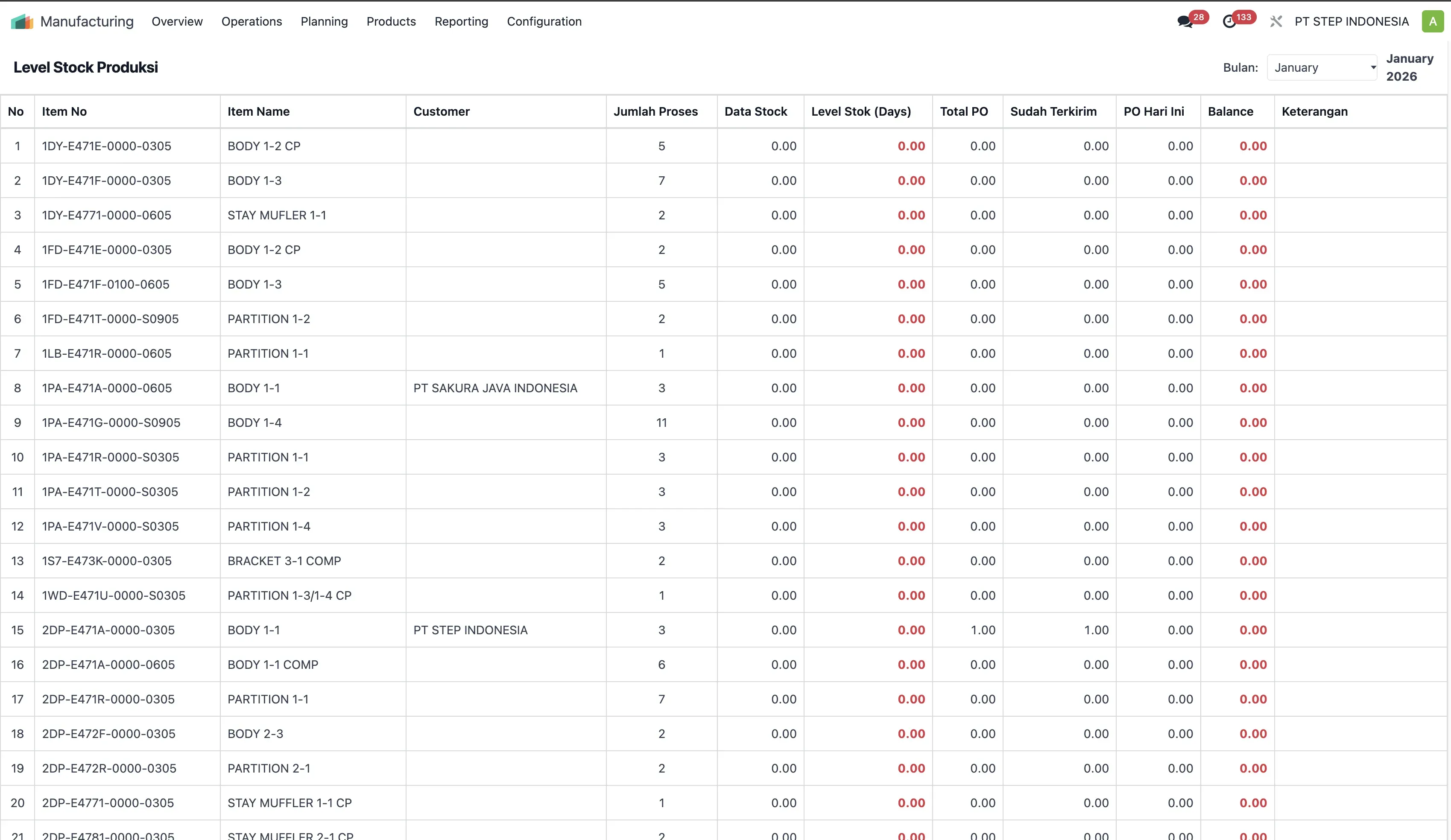
Task: Click the Manufacturing app title
Action: 87,21
